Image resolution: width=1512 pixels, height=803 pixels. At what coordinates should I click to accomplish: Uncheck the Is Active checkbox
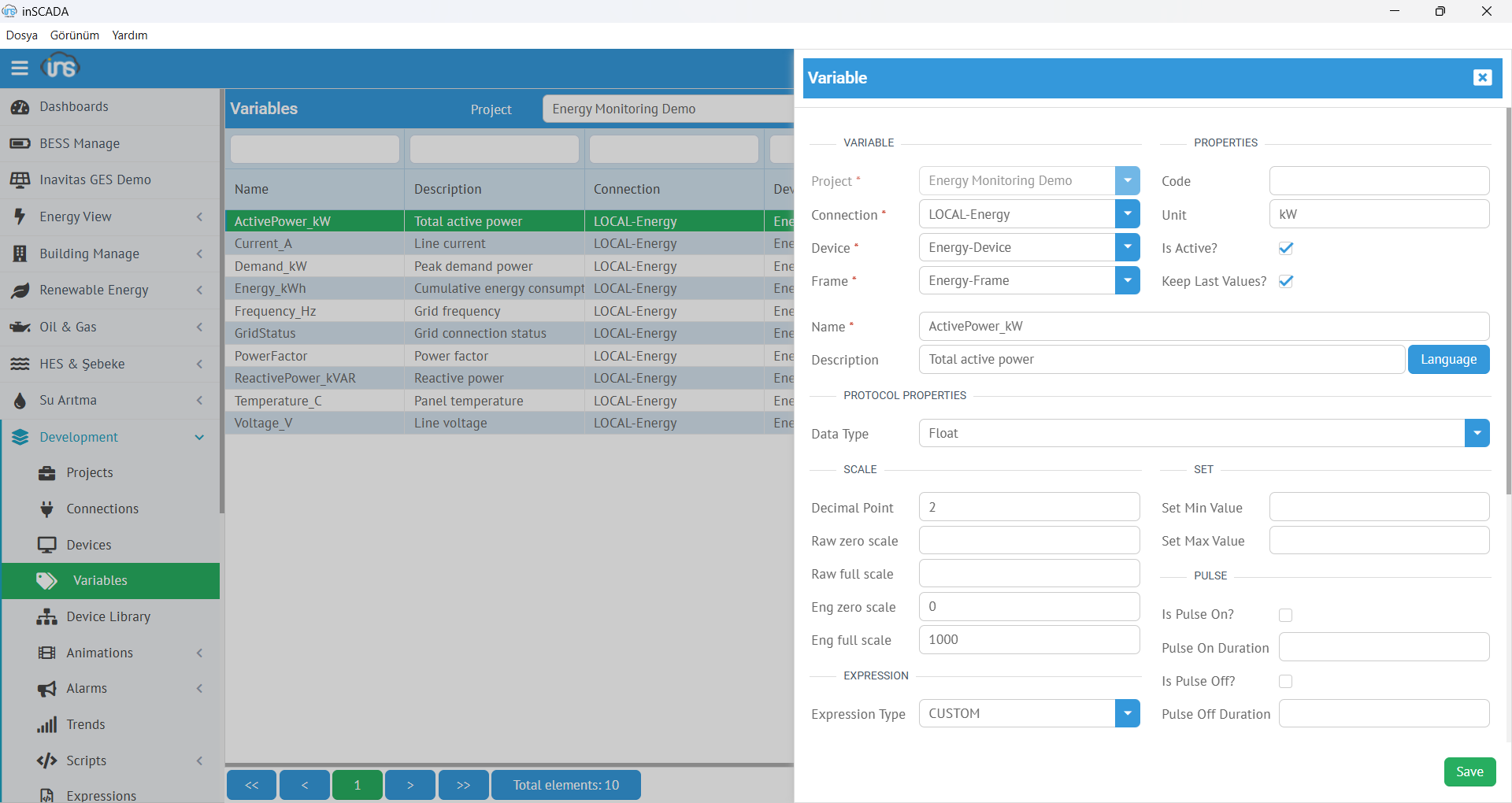pos(1286,248)
